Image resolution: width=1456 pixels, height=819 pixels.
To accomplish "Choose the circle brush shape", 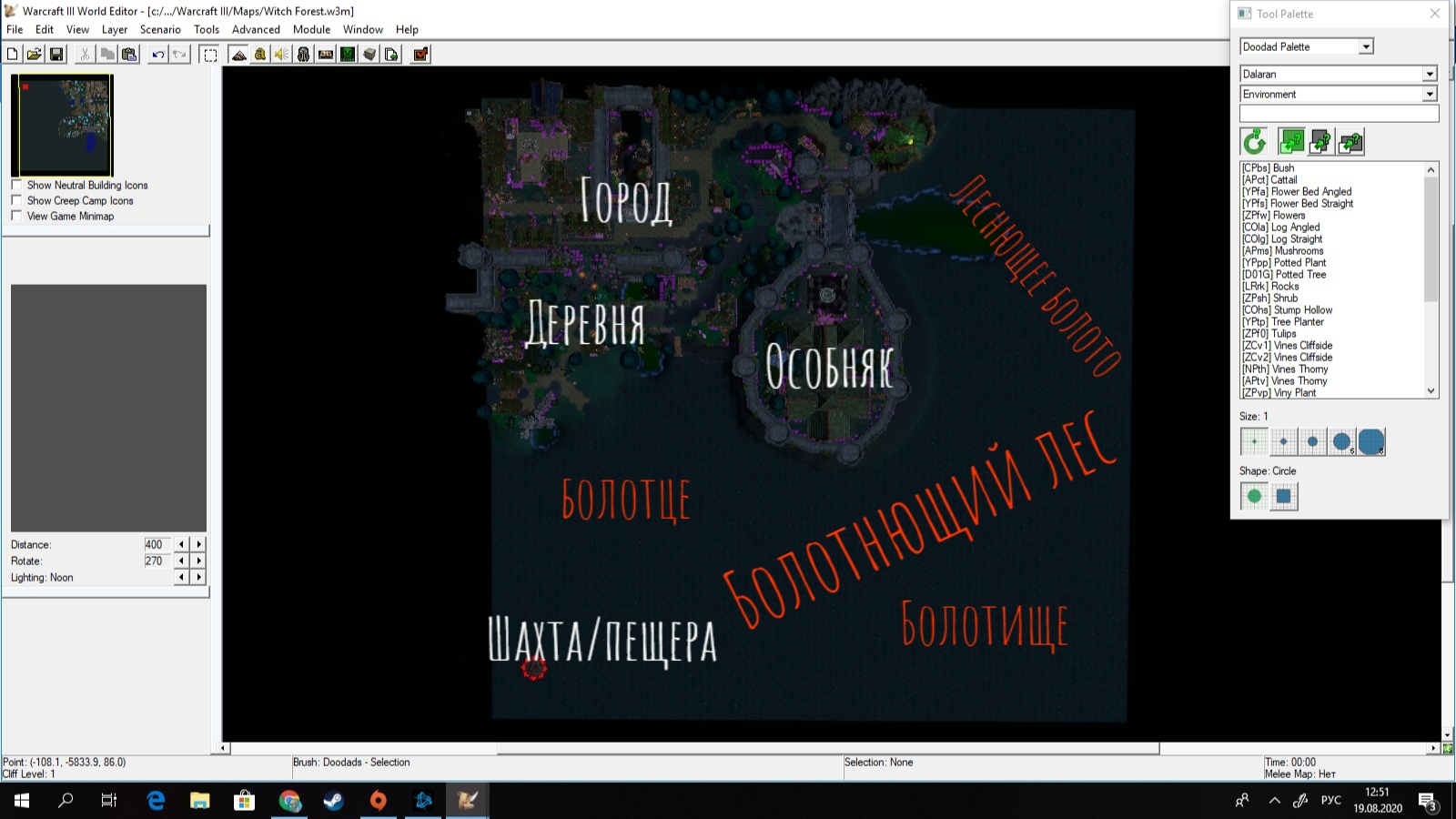I will point(1254,496).
